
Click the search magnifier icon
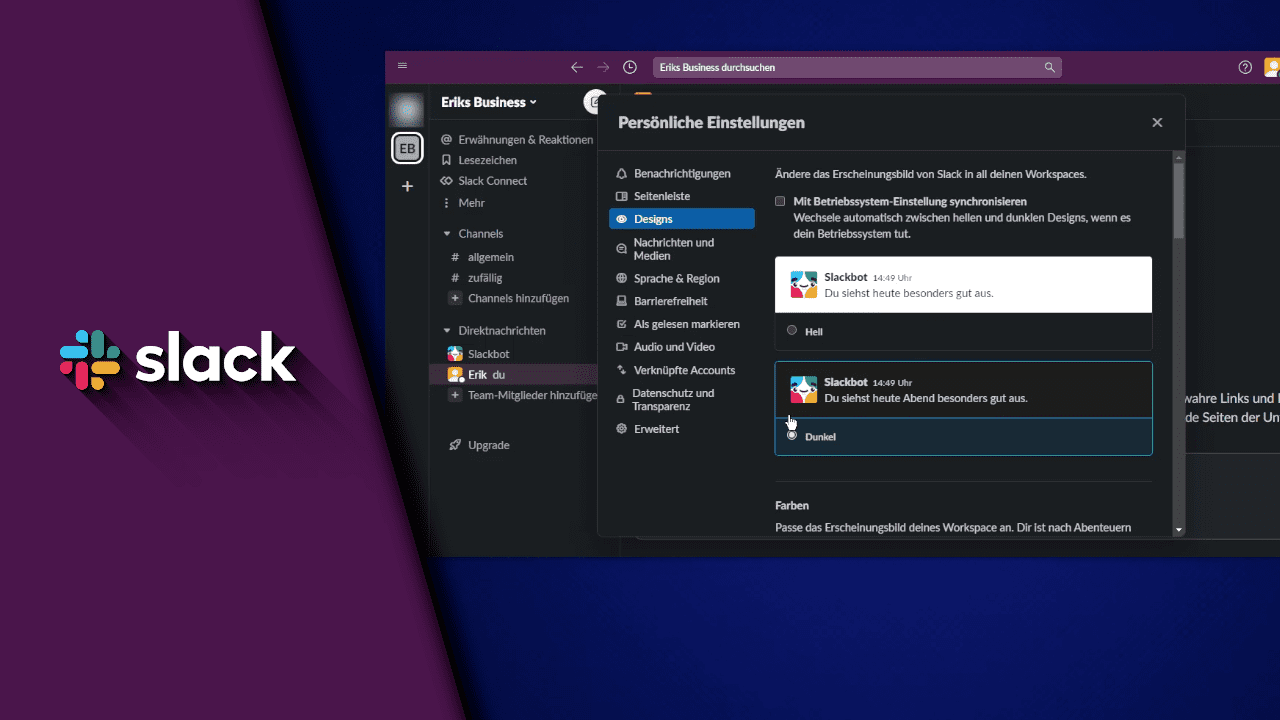click(x=1049, y=67)
